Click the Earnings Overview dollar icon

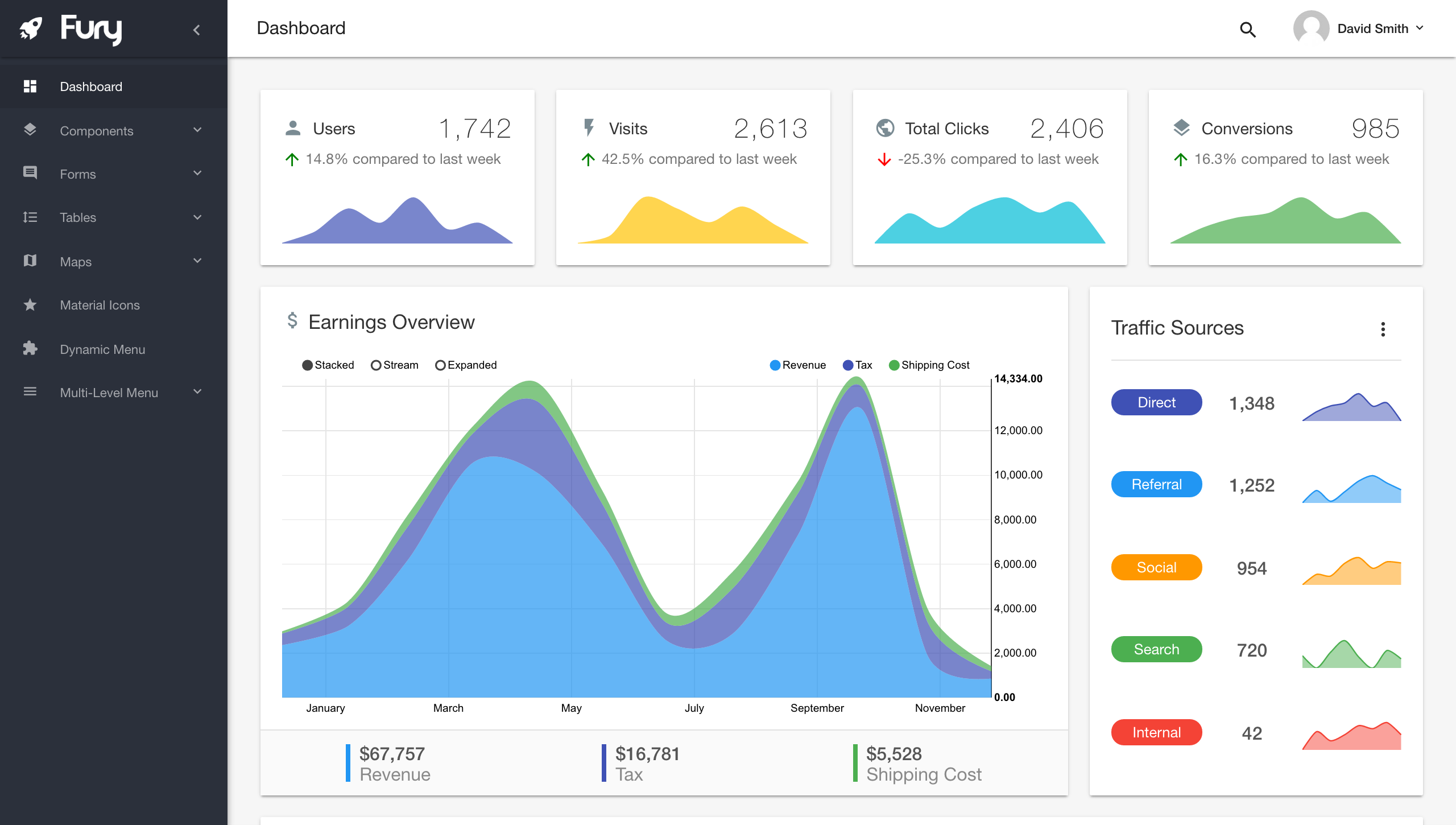pos(292,320)
